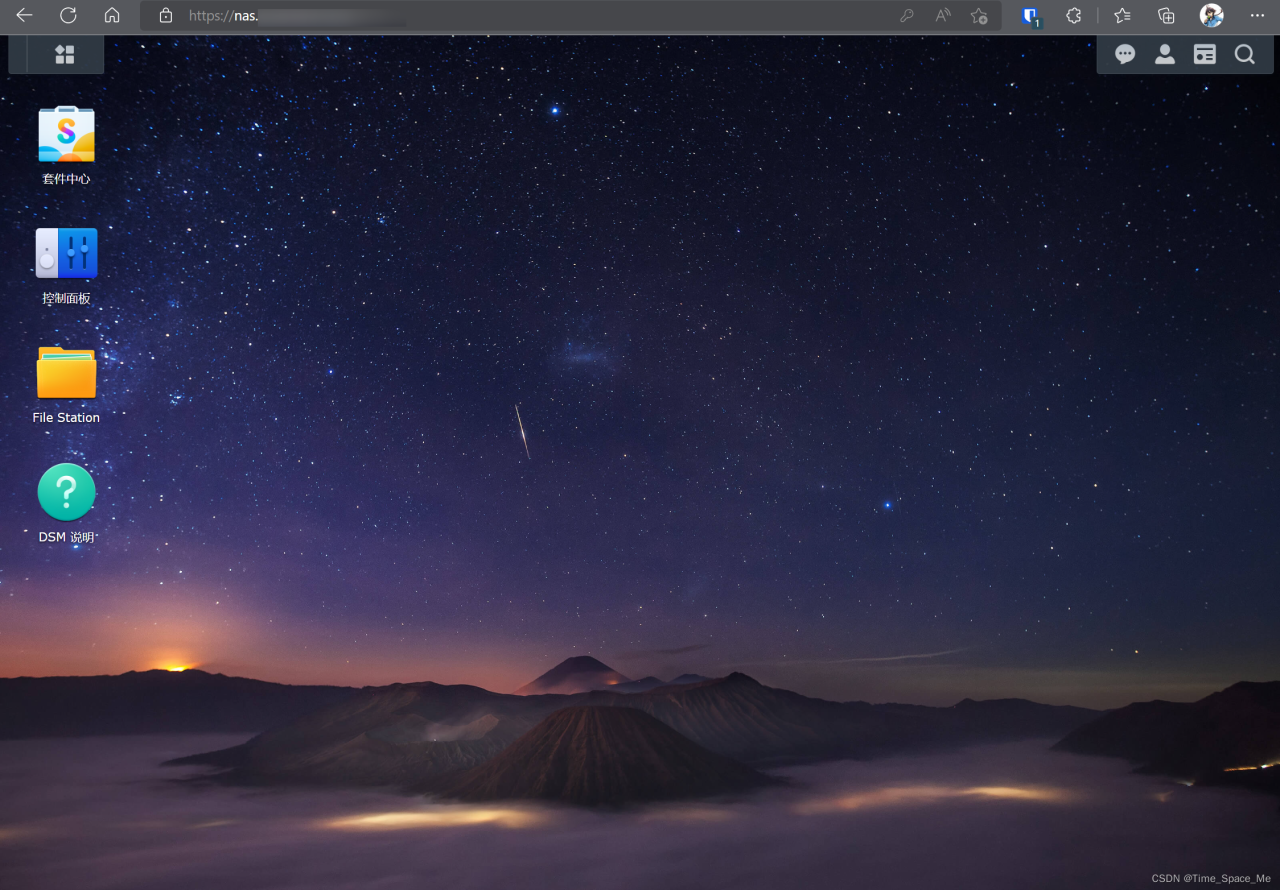The width and height of the screenshot is (1280, 890).
Task: Open the DSM Main Menu grid
Action: pyautogui.click(x=65, y=55)
